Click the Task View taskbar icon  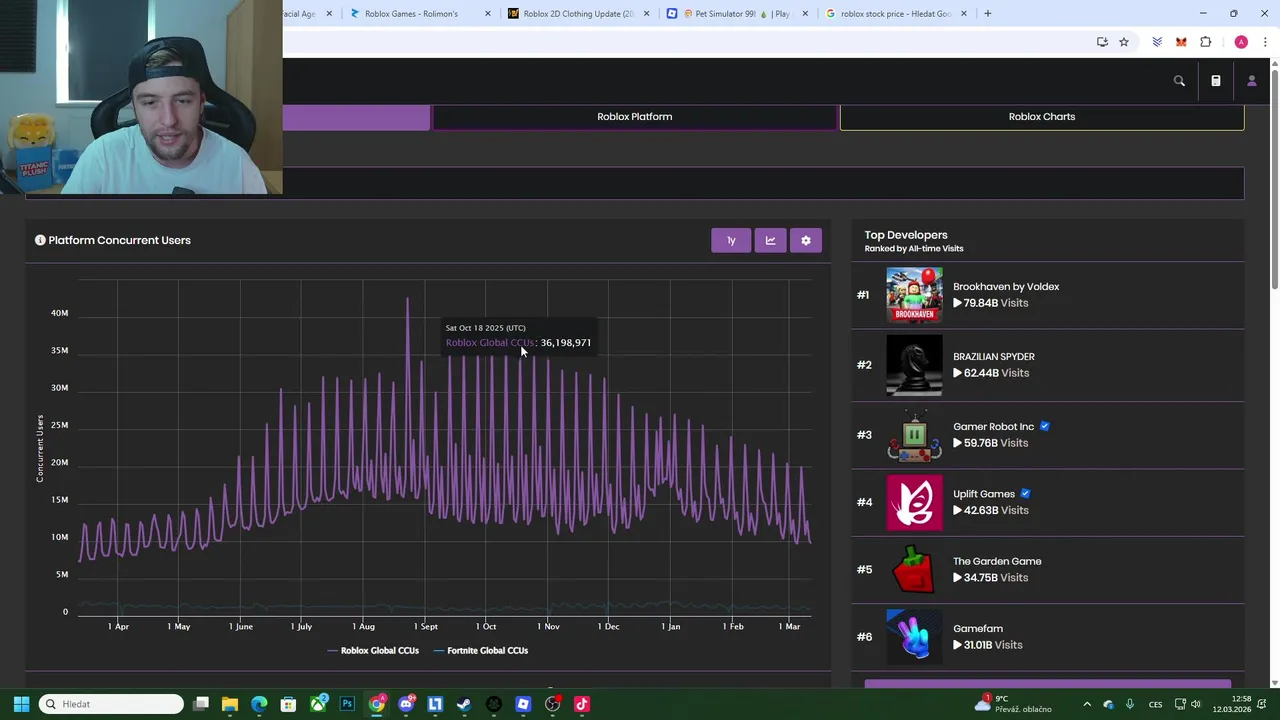(x=201, y=704)
